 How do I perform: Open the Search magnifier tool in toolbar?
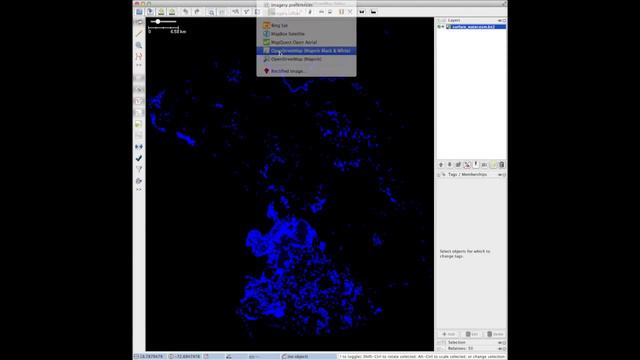click(x=211, y=12)
